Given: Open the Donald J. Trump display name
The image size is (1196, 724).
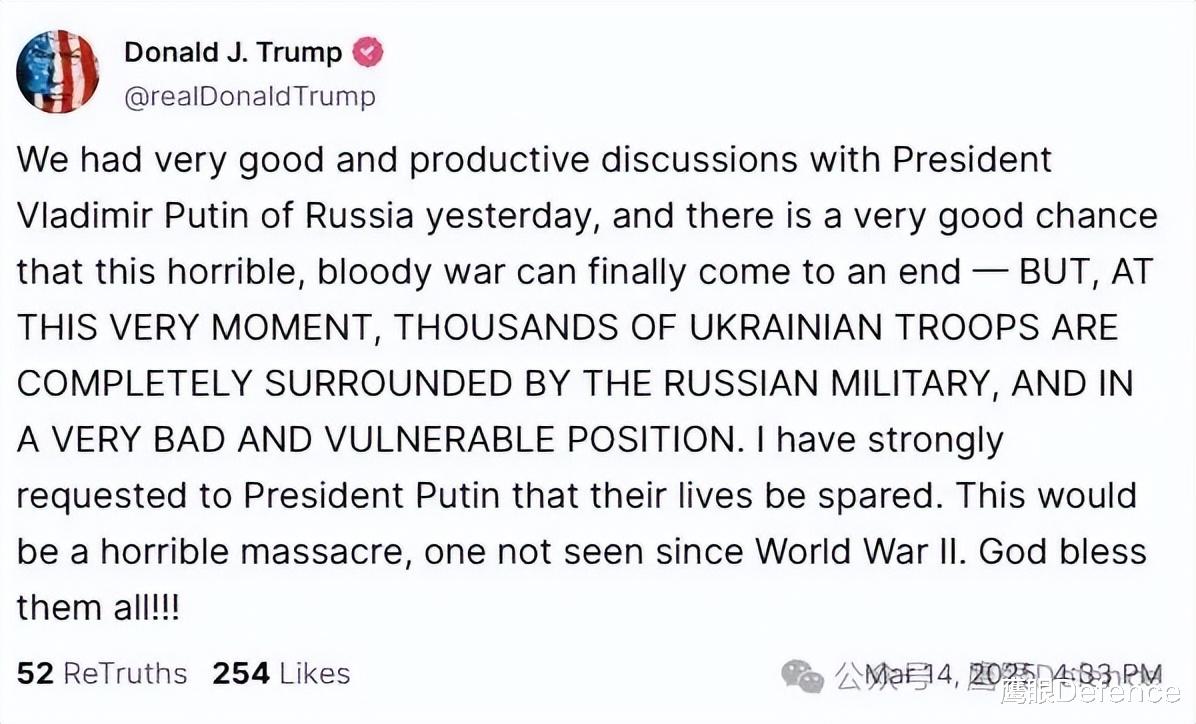Looking at the screenshot, I should (x=233, y=53).
